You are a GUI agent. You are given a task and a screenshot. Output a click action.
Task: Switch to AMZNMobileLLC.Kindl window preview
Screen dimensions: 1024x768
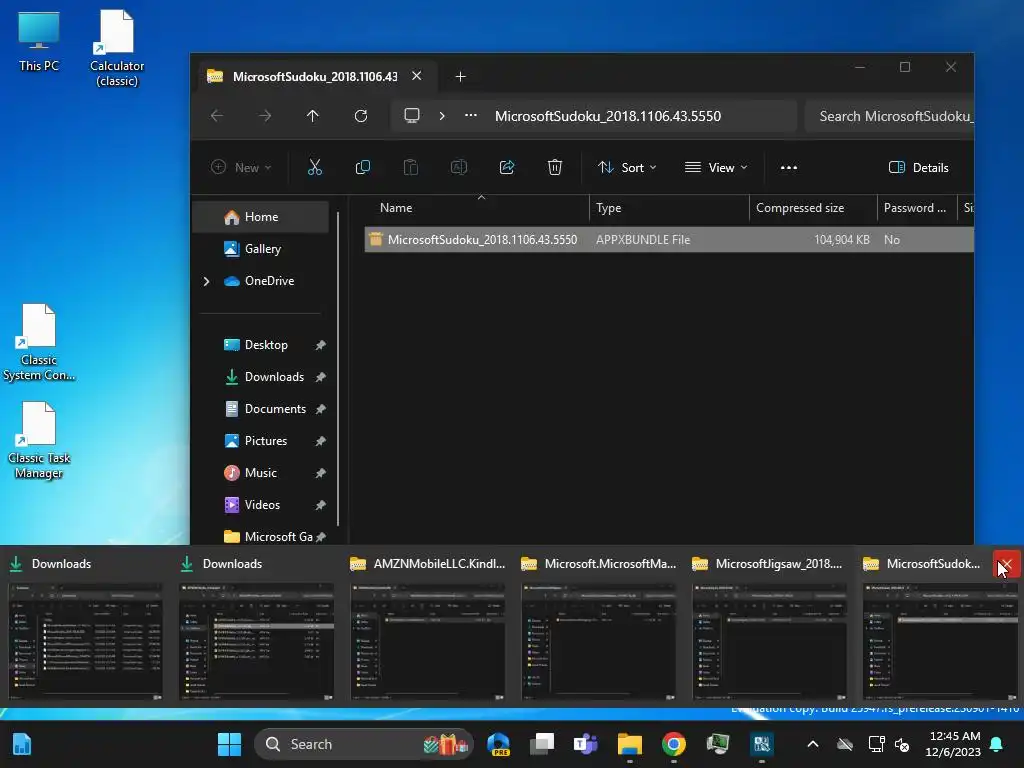point(428,626)
